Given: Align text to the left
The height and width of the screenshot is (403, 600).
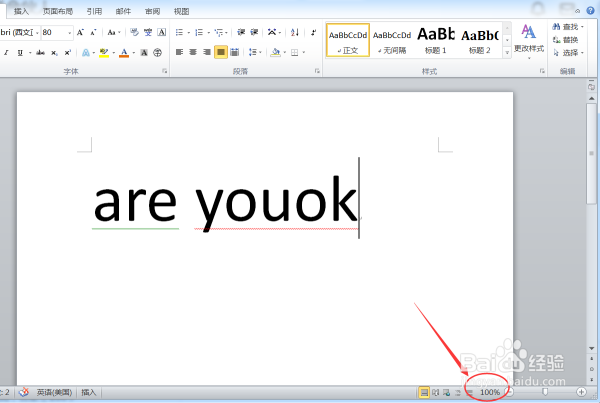Looking at the screenshot, I should (x=179, y=52).
